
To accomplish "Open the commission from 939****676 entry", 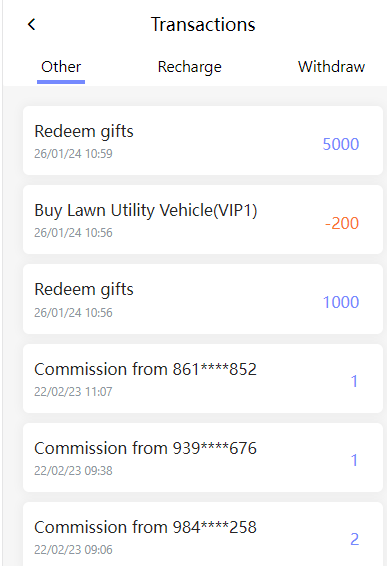I will [x=203, y=457].
